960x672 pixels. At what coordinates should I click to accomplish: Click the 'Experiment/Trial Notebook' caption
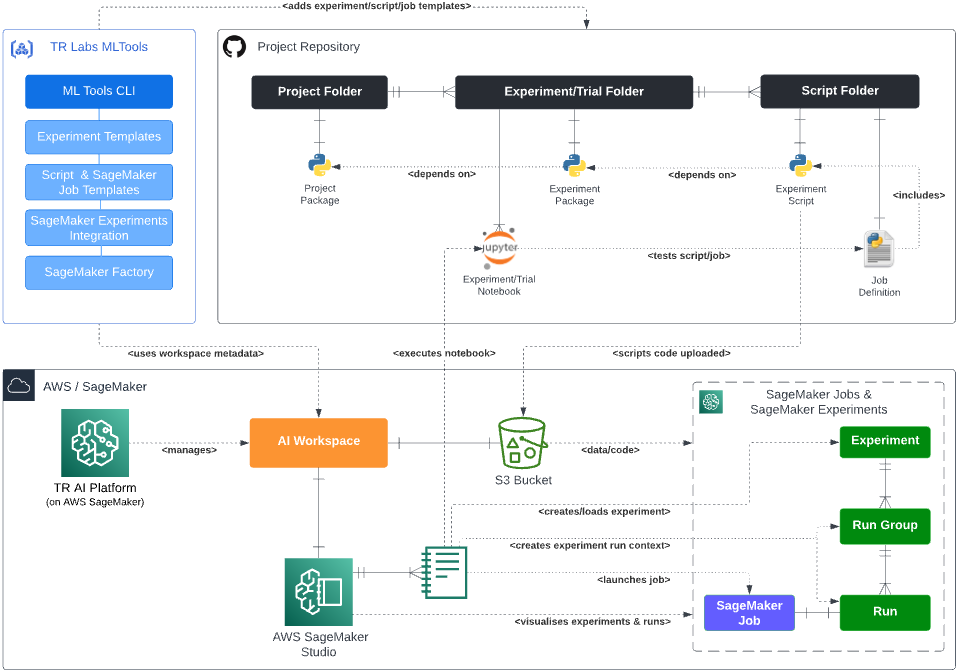500,285
